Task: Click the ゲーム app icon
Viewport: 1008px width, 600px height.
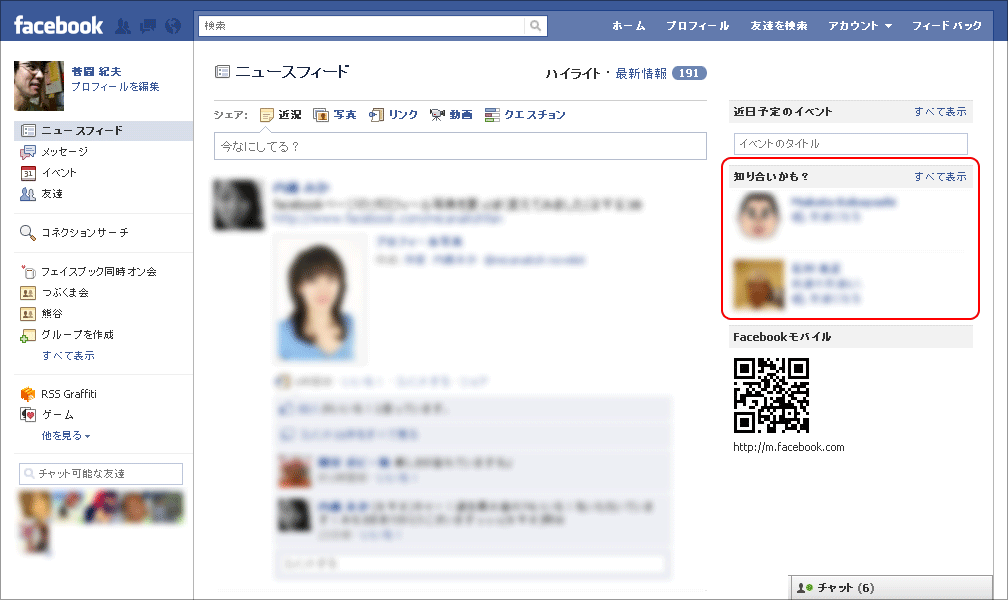Action: pyautogui.click(x=28, y=415)
